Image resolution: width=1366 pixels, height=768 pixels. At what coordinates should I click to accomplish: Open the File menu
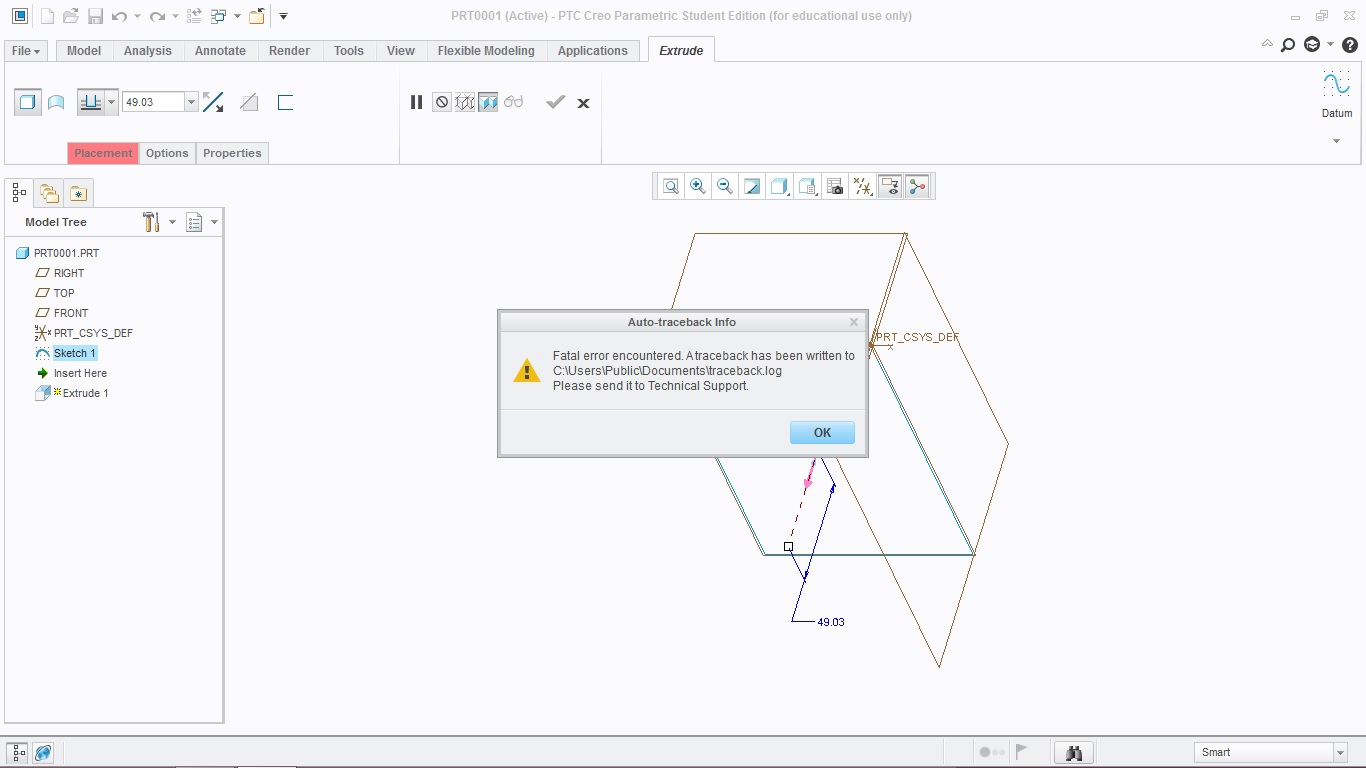pos(26,51)
